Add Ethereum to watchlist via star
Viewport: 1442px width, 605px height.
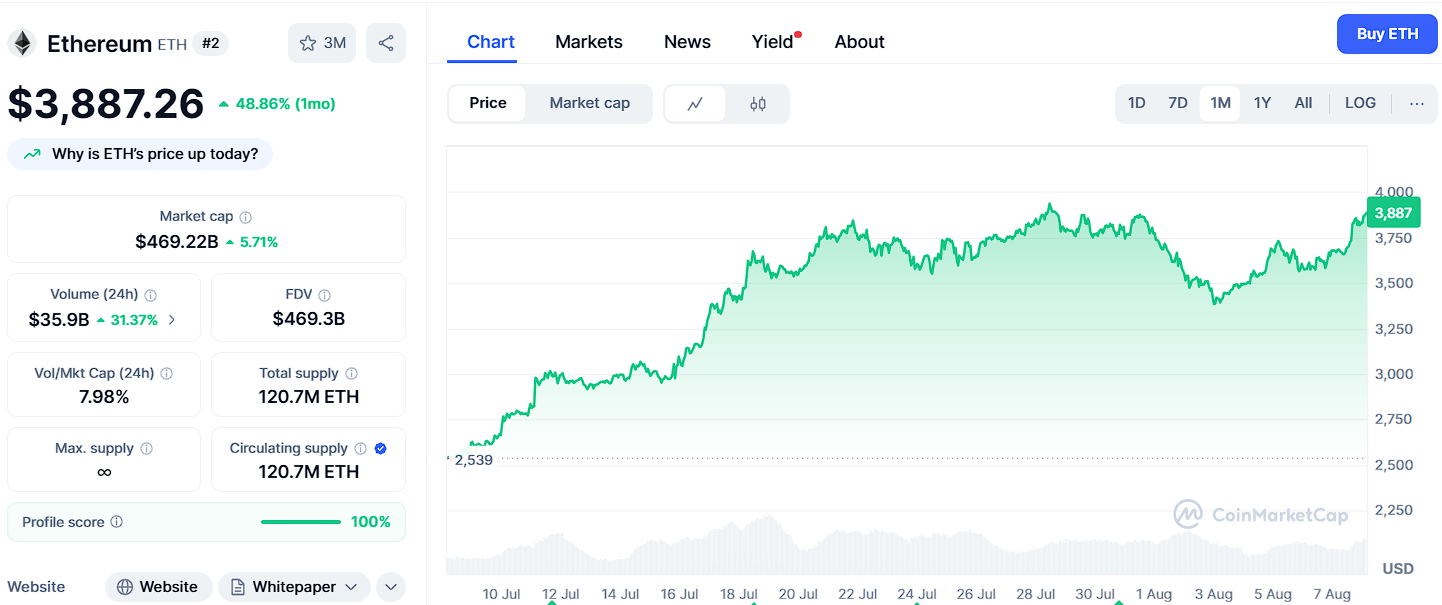click(x=322, y=43)
